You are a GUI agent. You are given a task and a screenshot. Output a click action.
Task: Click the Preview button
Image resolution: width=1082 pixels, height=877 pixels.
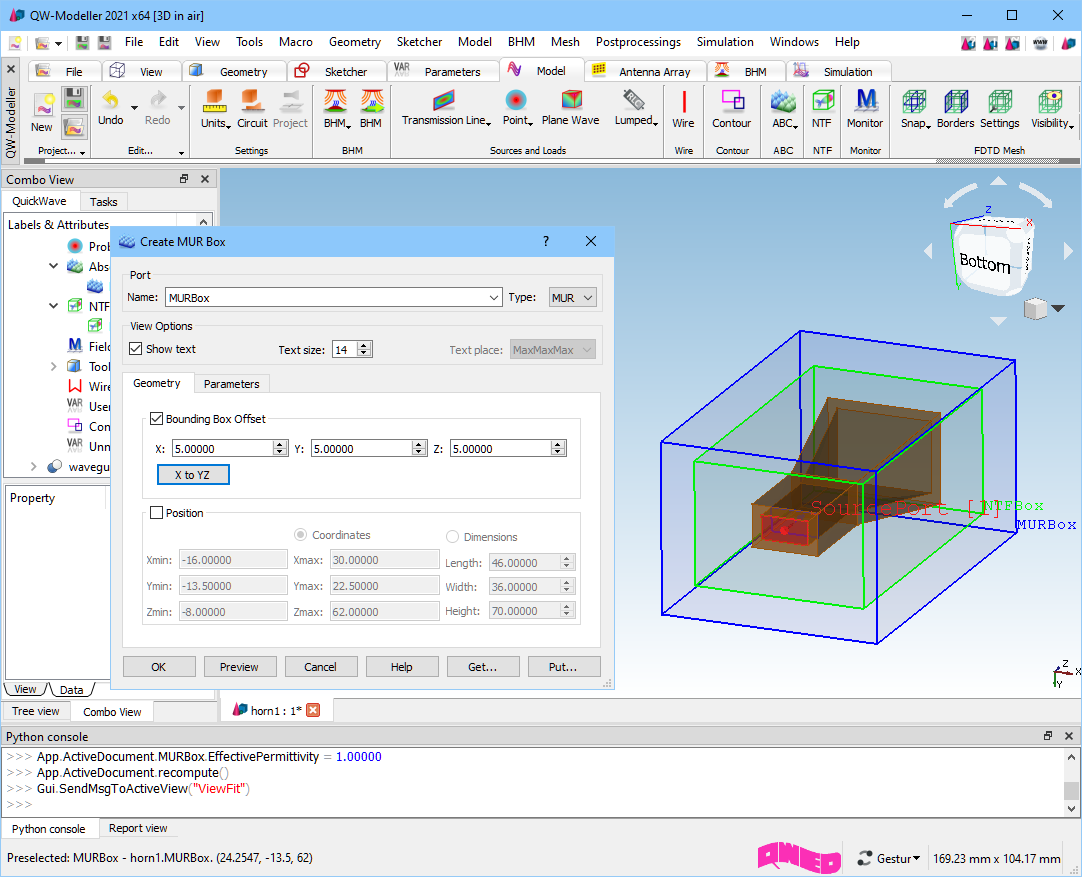tap(239, 667)
